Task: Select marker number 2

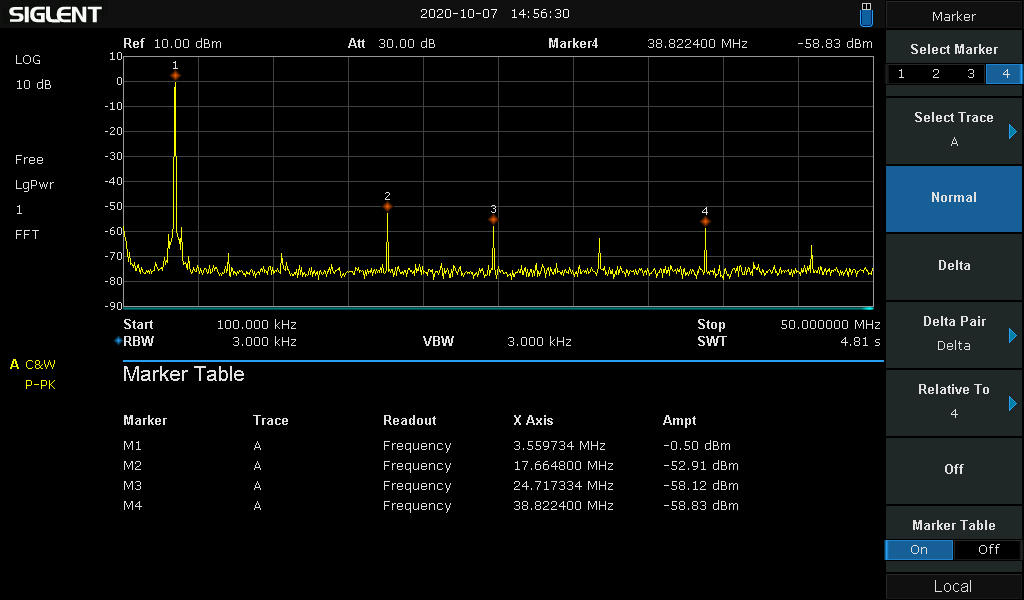Action: click(x=936, y=74)
